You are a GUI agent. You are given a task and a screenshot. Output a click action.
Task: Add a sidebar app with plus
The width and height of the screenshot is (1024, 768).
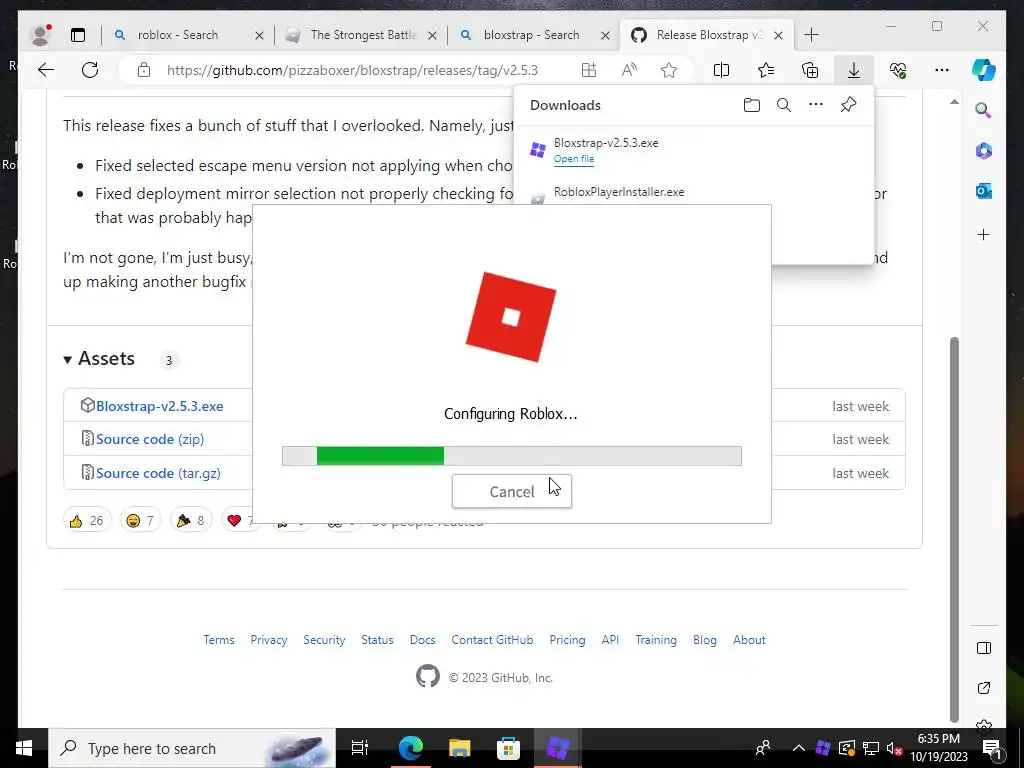click(984, 234)
